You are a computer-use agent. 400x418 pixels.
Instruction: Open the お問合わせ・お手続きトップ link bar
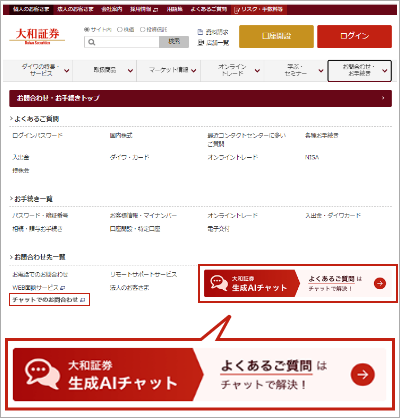pos(200,98)
